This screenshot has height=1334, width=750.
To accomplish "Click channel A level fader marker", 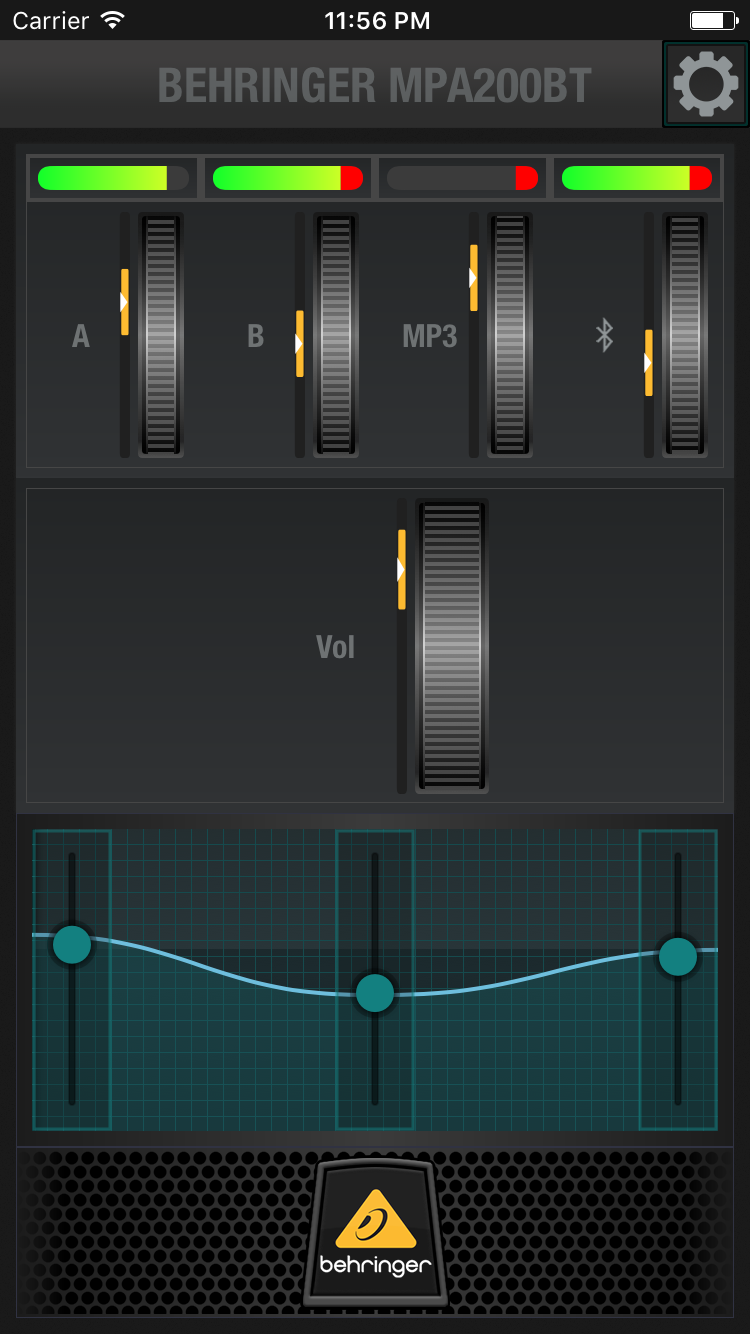I will click(124, 302).
